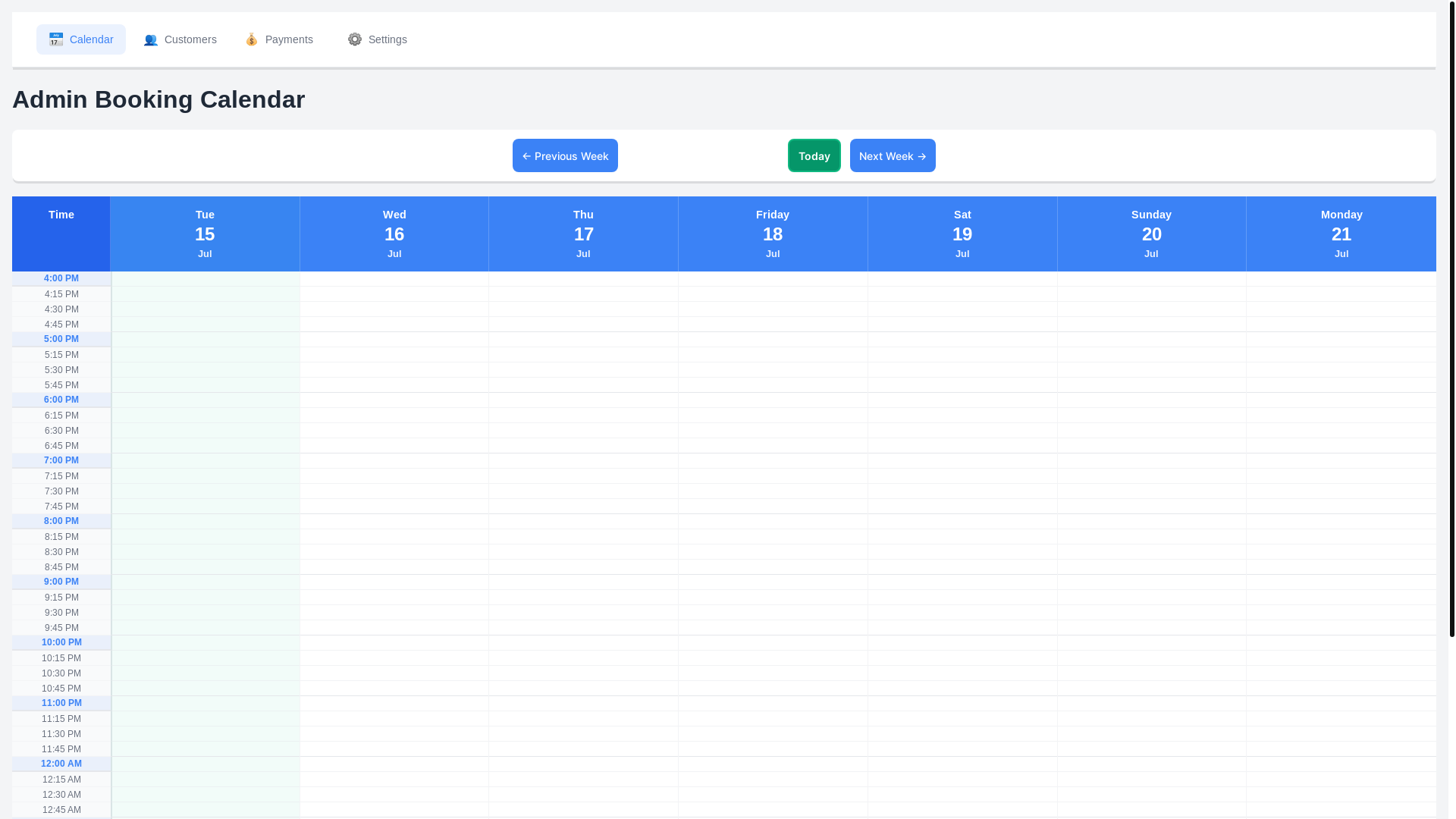
Task: Book the Monday 21 slot at 11:00 PM
Action: (1341, 704)
